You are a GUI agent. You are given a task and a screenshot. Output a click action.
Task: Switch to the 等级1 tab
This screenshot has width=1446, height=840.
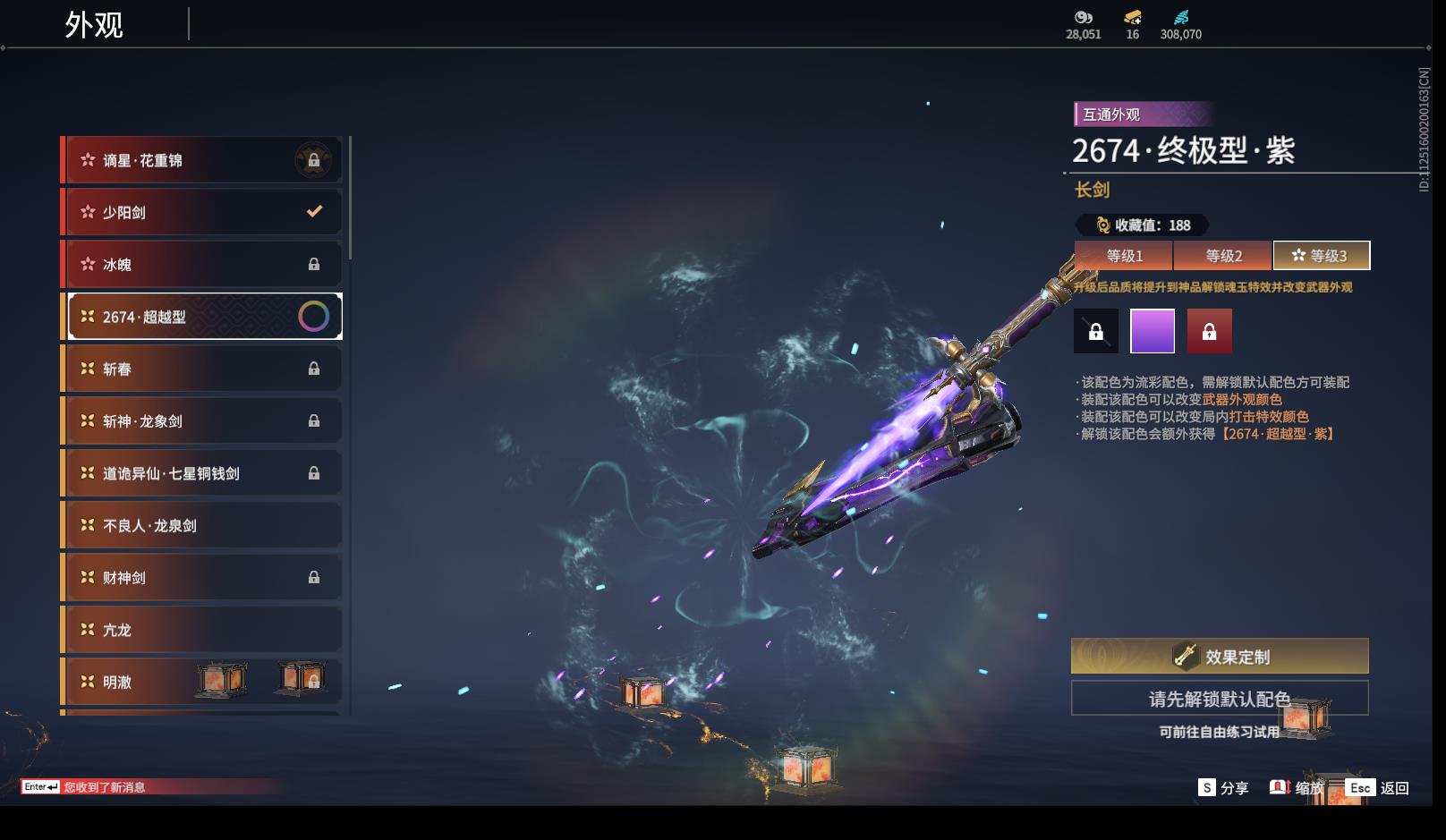[x=1124, y=256]
